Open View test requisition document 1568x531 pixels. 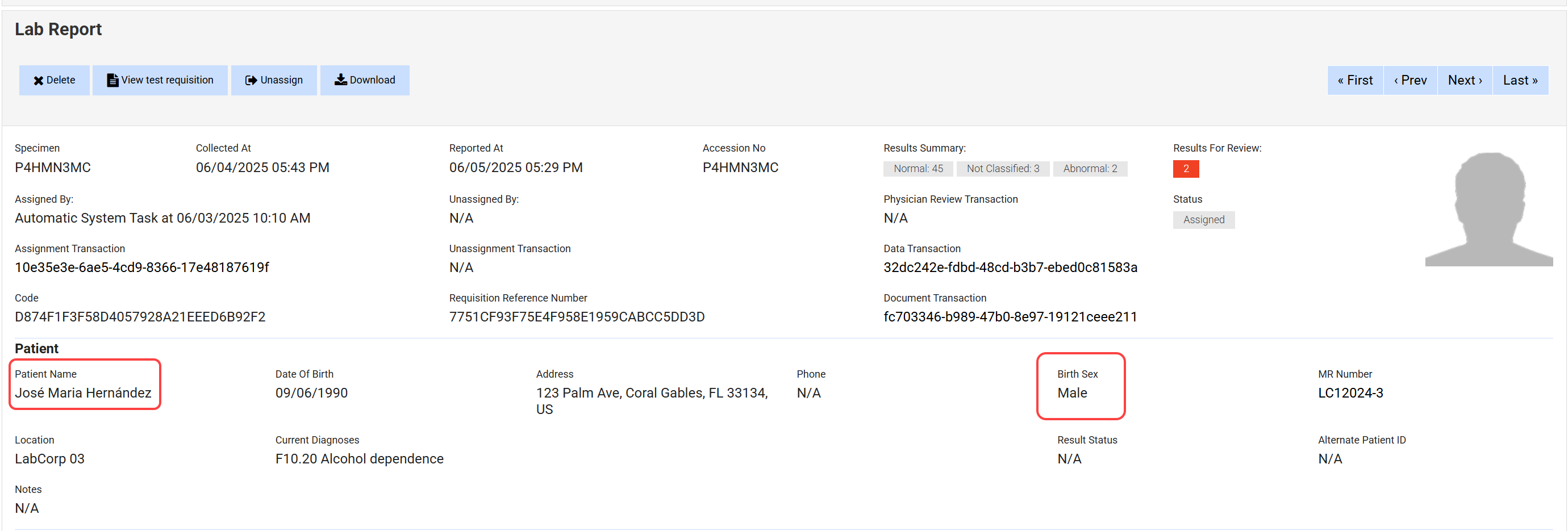pyautogui.click(x=160, y=80)
